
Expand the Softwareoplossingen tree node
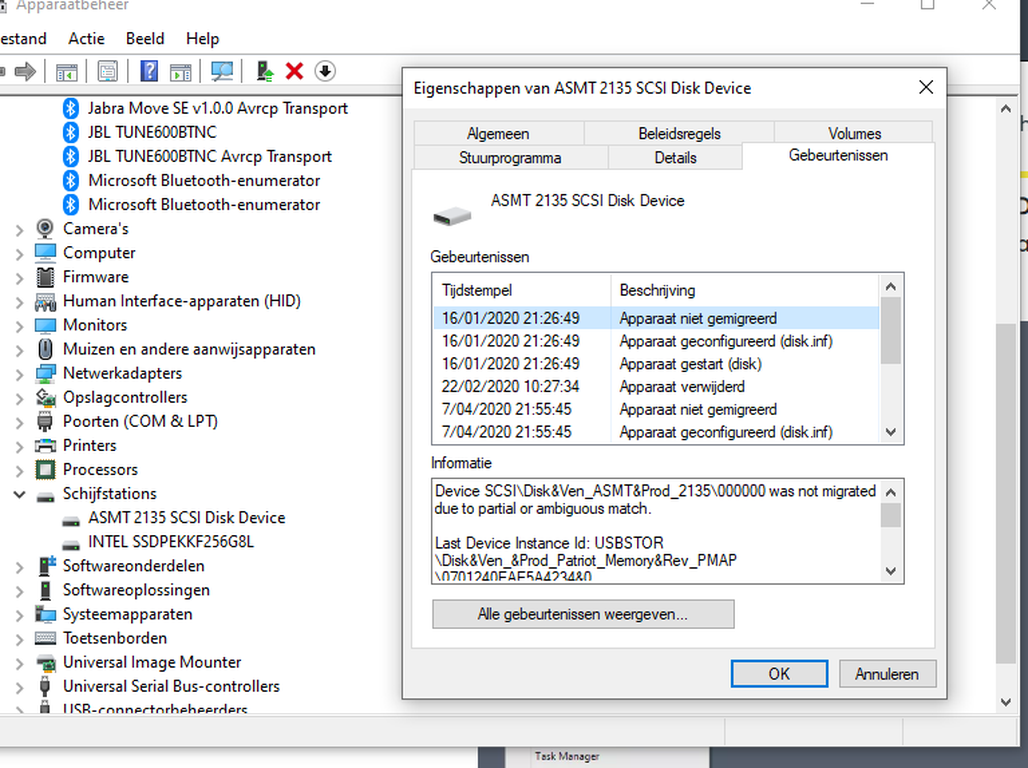[19, 591]
